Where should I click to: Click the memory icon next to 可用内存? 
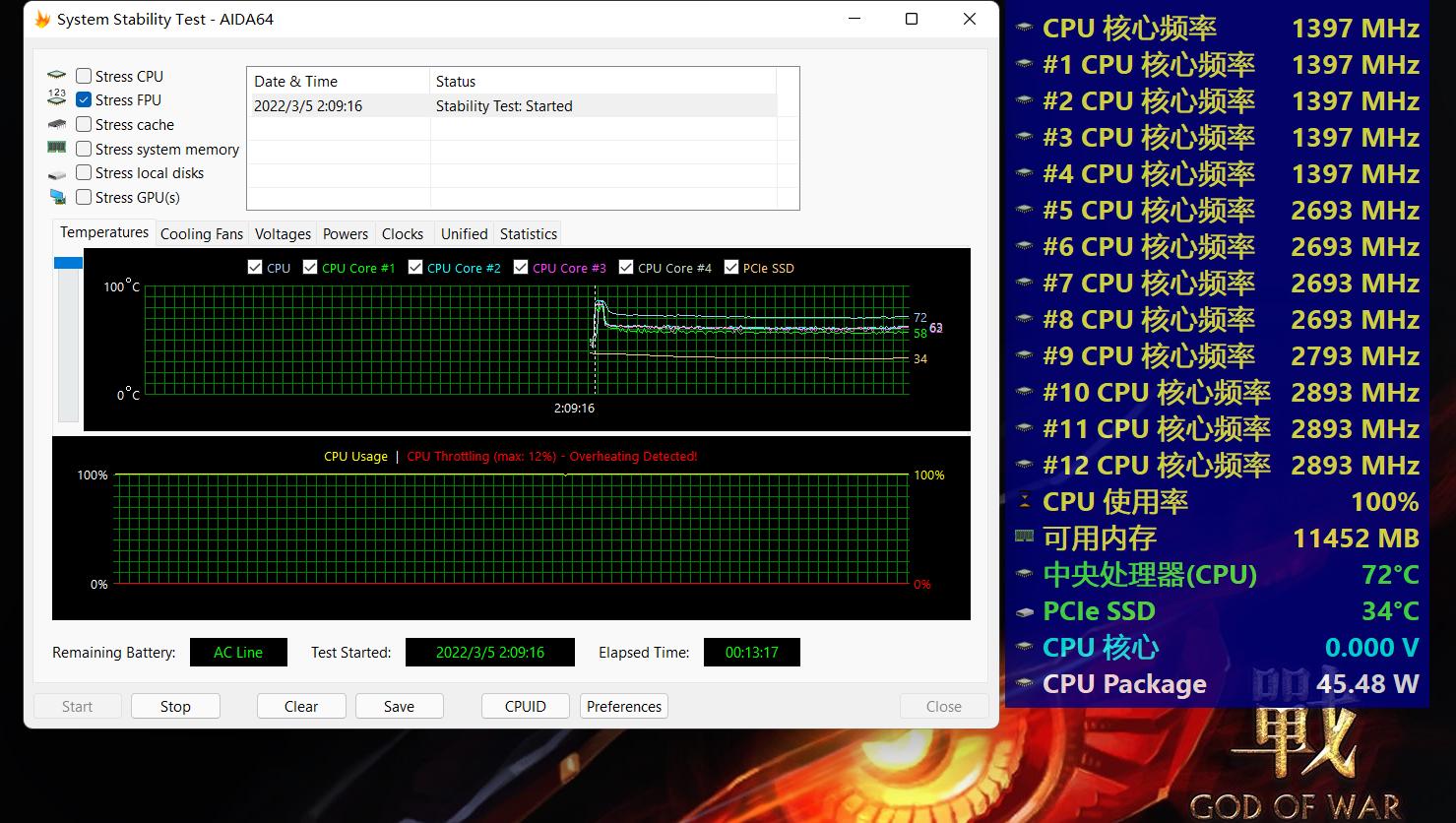[1025, 538]
